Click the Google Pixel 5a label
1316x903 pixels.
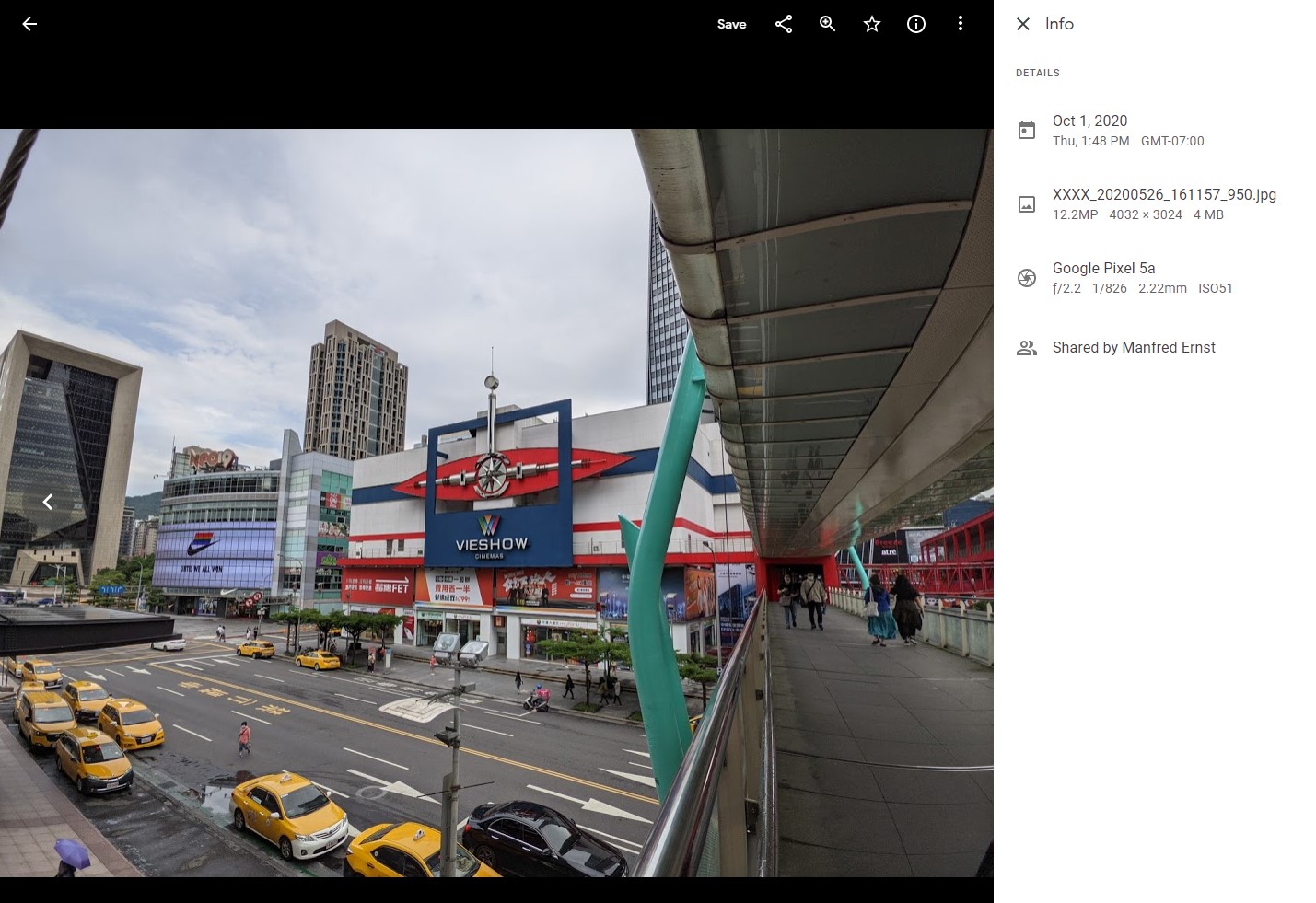pos(1103,268)
